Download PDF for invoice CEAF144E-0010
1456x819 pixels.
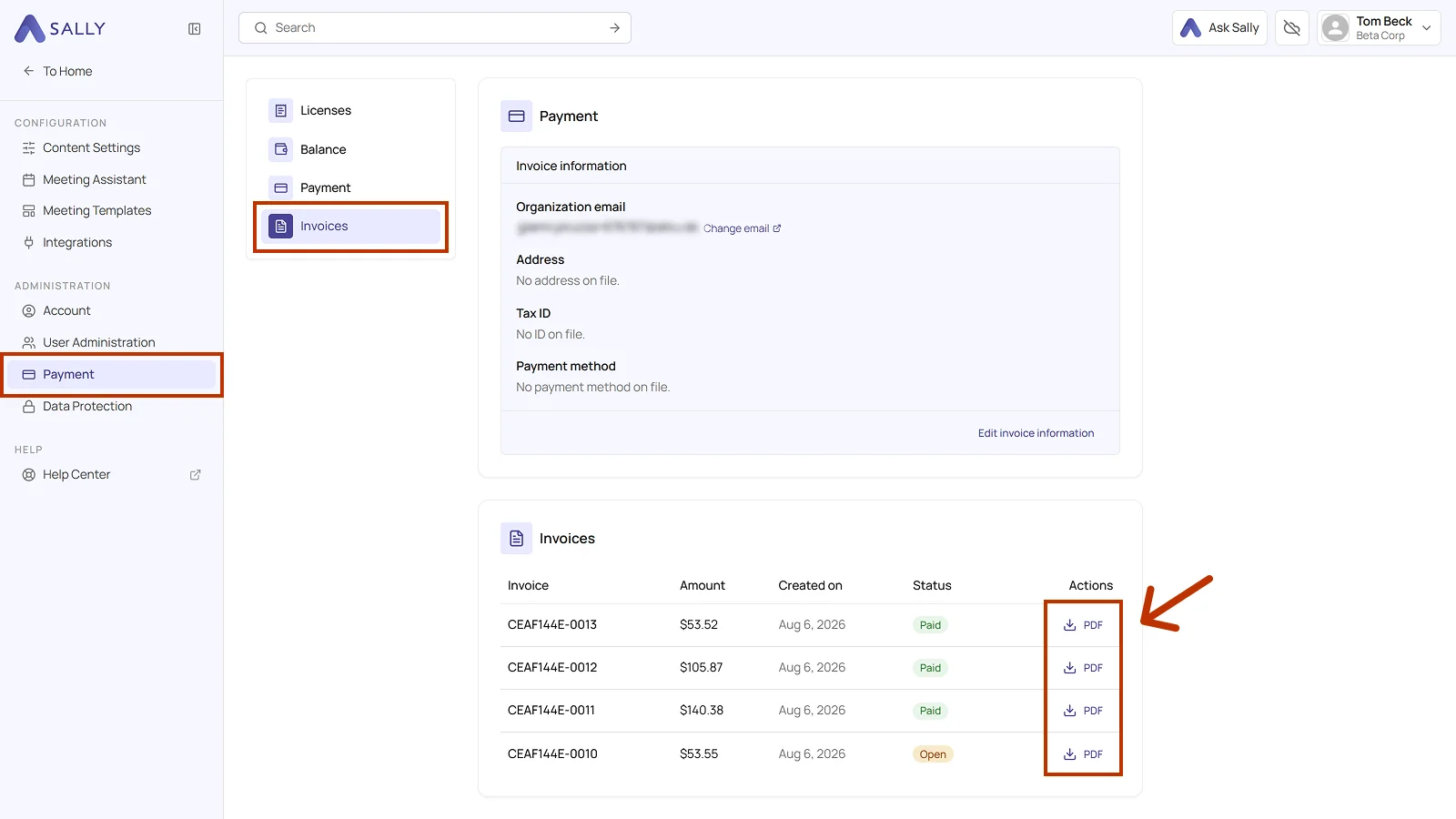point(1083,754)
